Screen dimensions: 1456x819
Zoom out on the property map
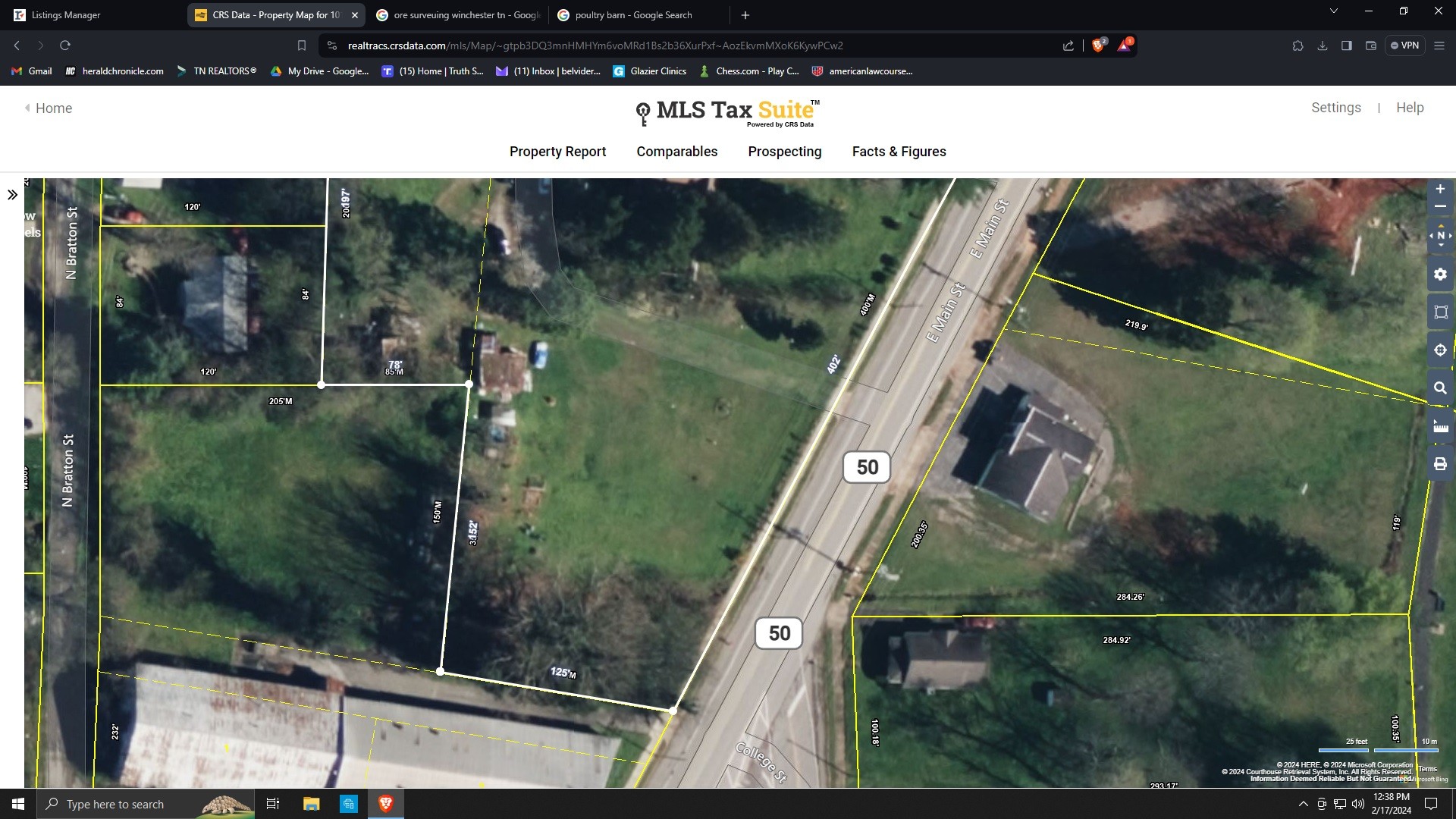point(1440,206)
